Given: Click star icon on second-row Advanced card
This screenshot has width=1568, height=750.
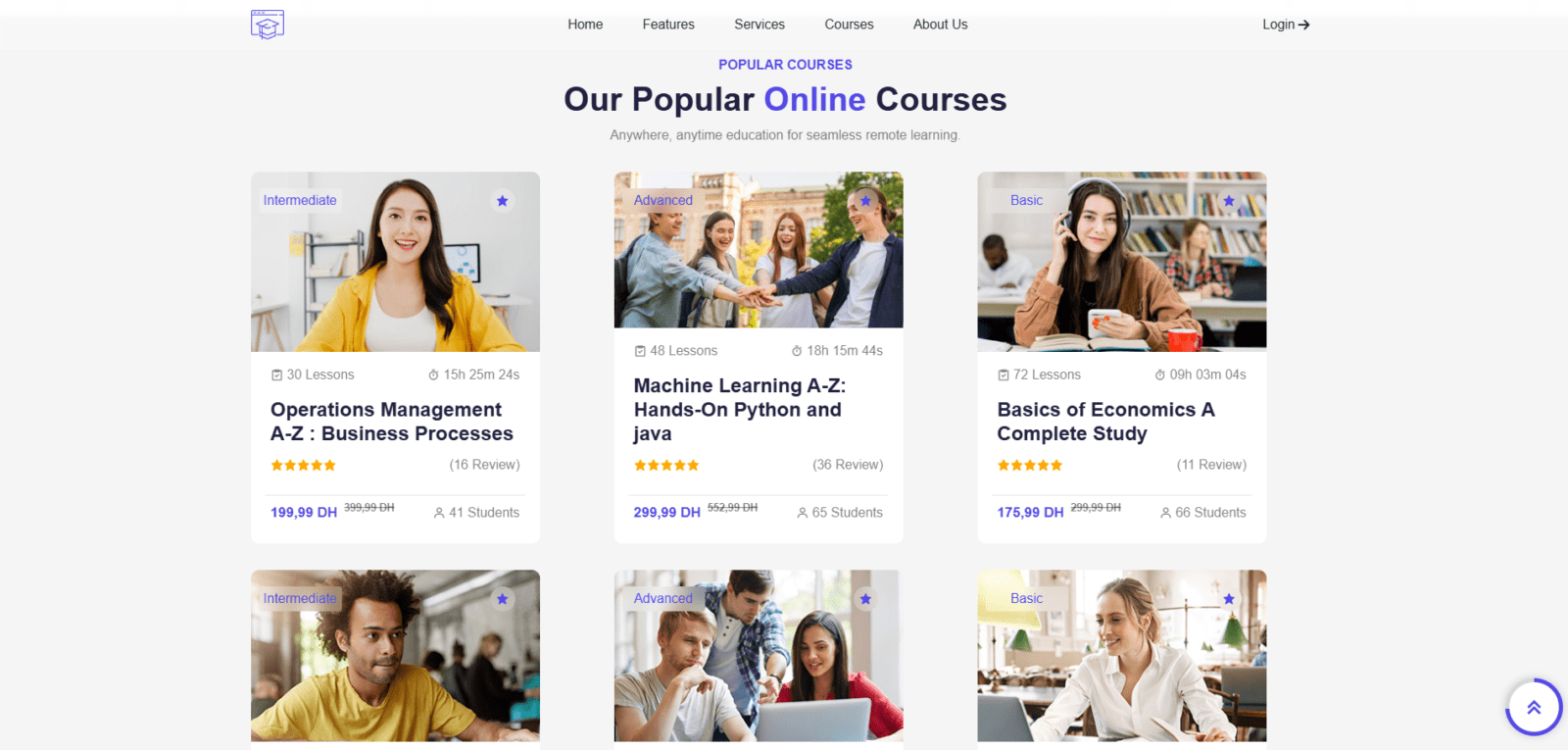Looking at the screenshot, I should 865,599.
